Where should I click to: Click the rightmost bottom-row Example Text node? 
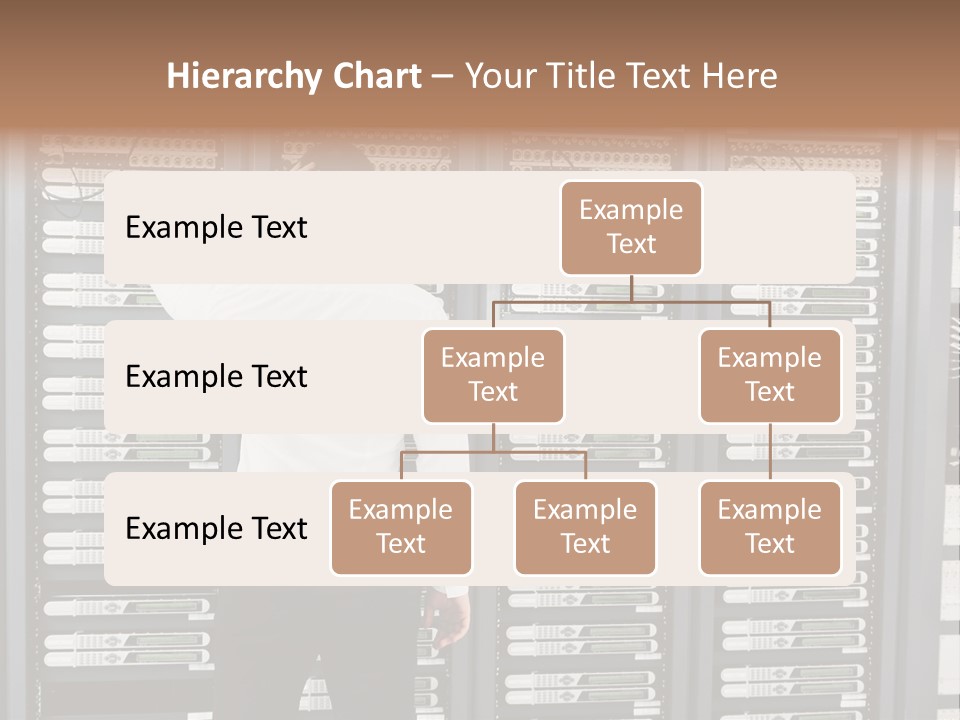click(770, 528)
